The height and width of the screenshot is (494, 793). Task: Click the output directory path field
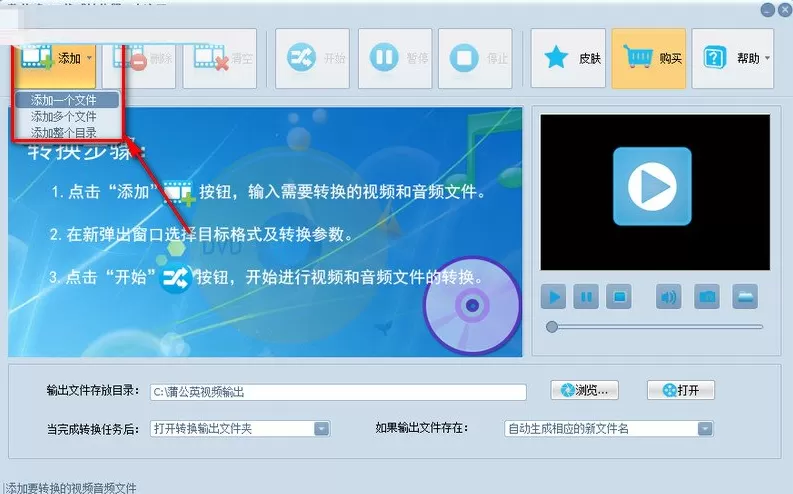338,392
